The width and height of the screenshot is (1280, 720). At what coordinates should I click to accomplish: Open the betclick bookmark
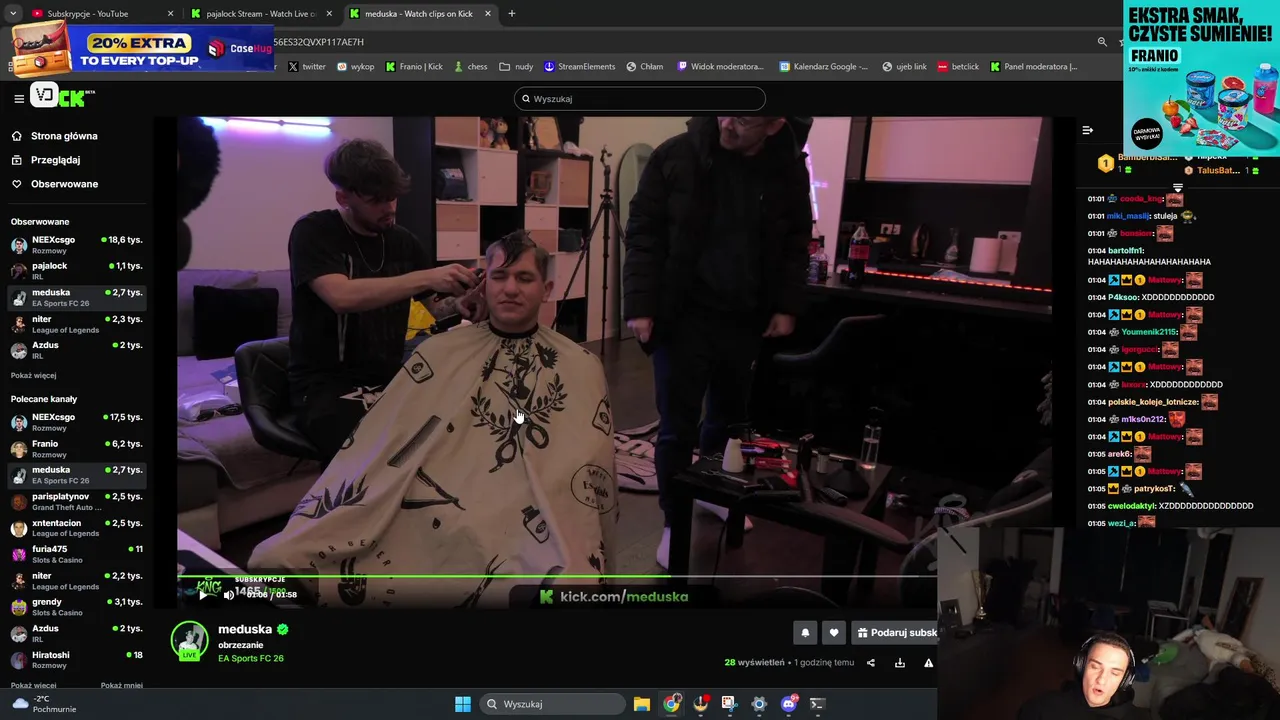958,67
